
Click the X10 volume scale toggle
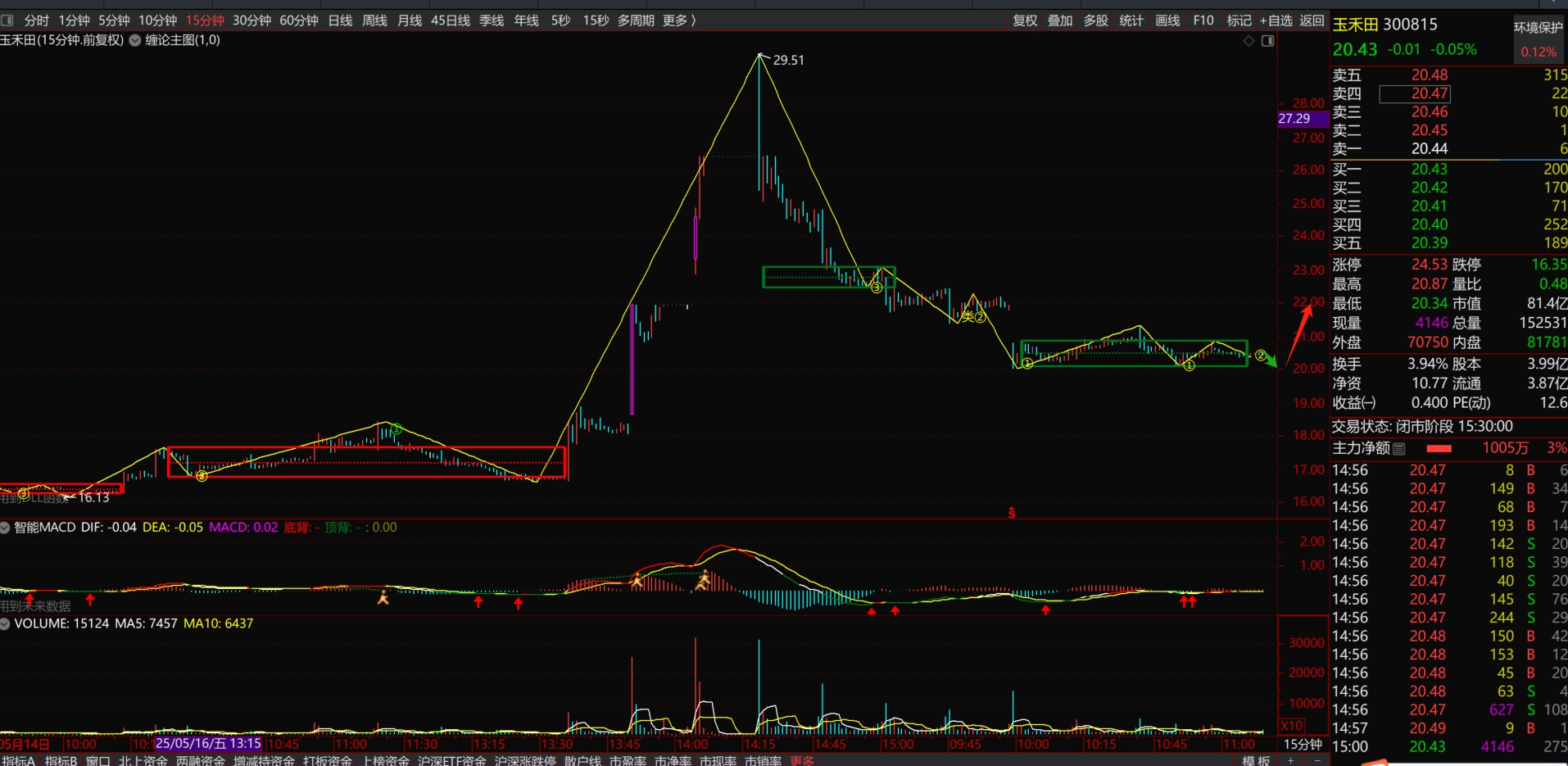pyautogui.click(x=1292, y=726)
